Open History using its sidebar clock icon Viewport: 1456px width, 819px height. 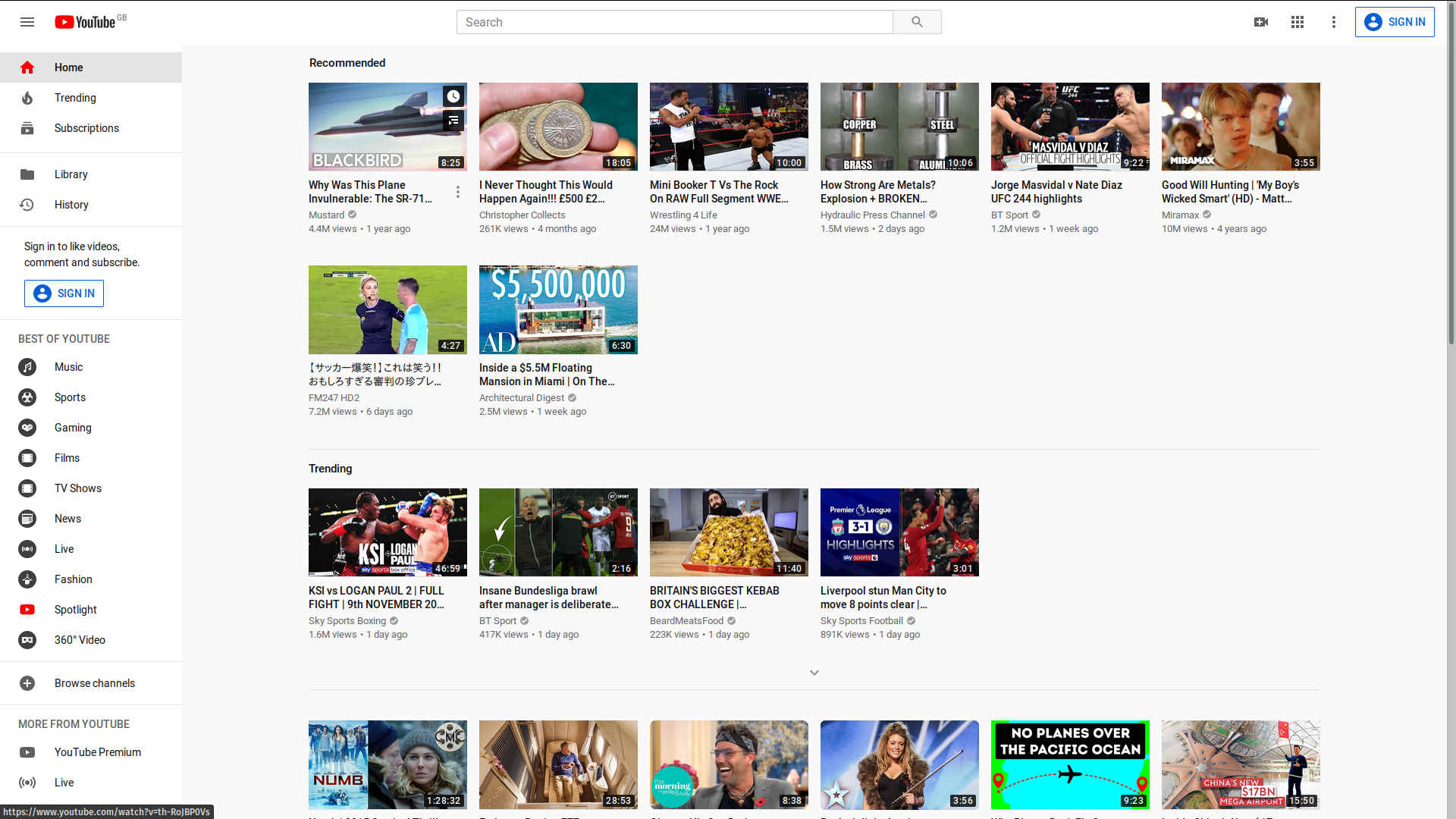27,205
